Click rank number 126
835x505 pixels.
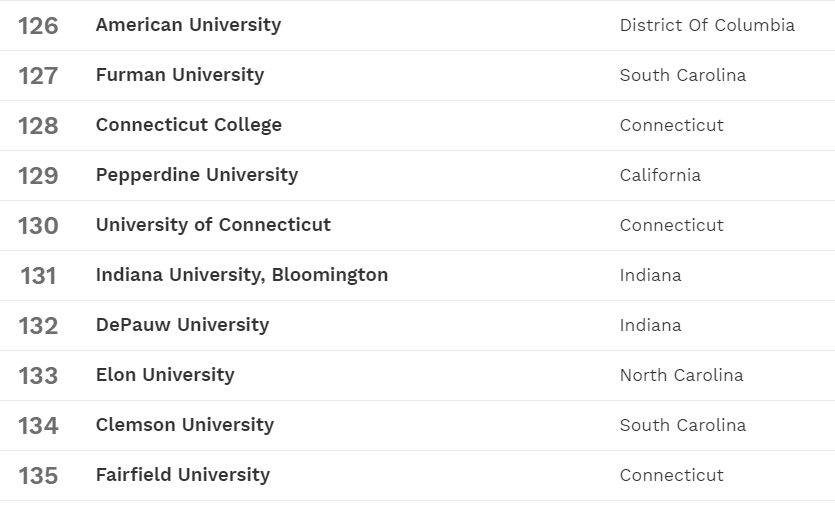(38, 26)
